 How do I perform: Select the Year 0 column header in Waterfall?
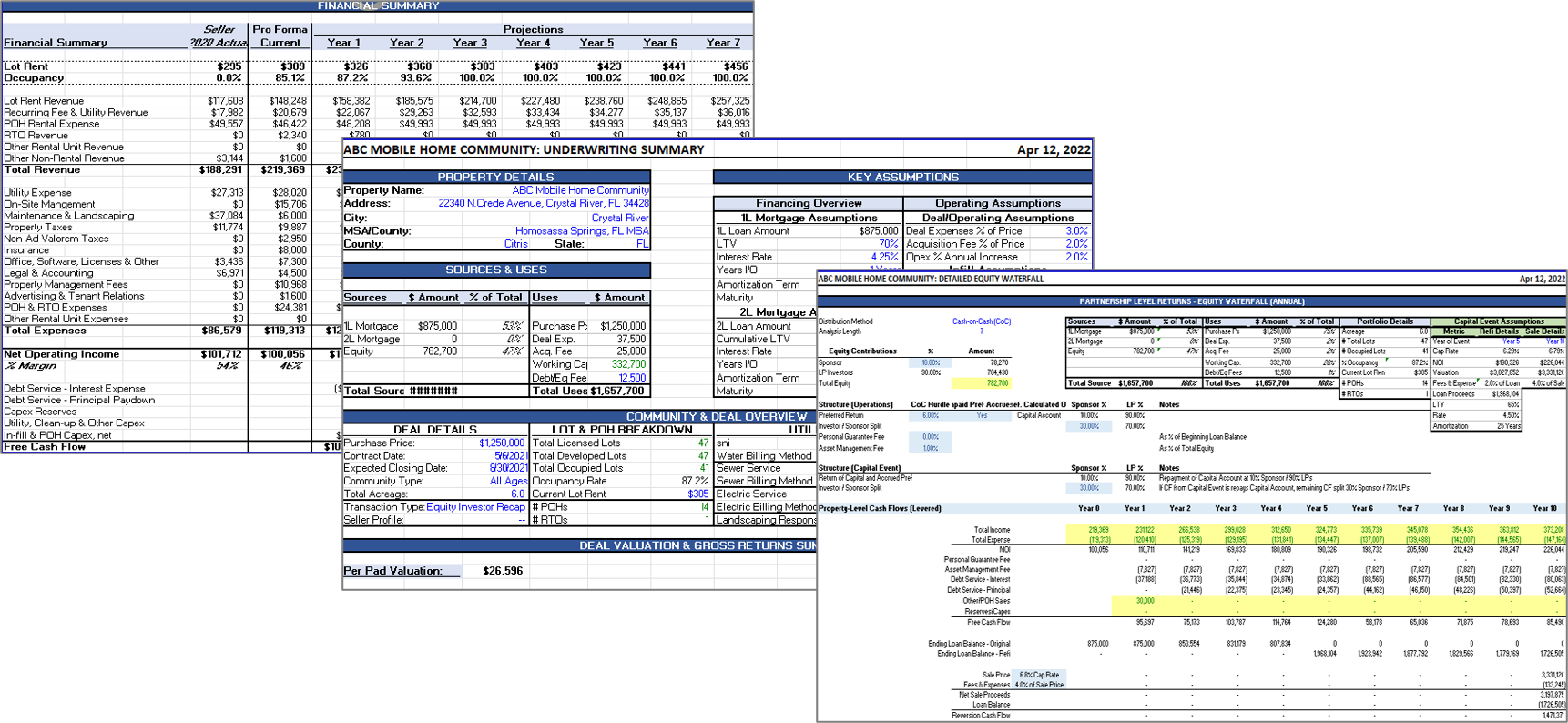click(x=1088, y=508)
